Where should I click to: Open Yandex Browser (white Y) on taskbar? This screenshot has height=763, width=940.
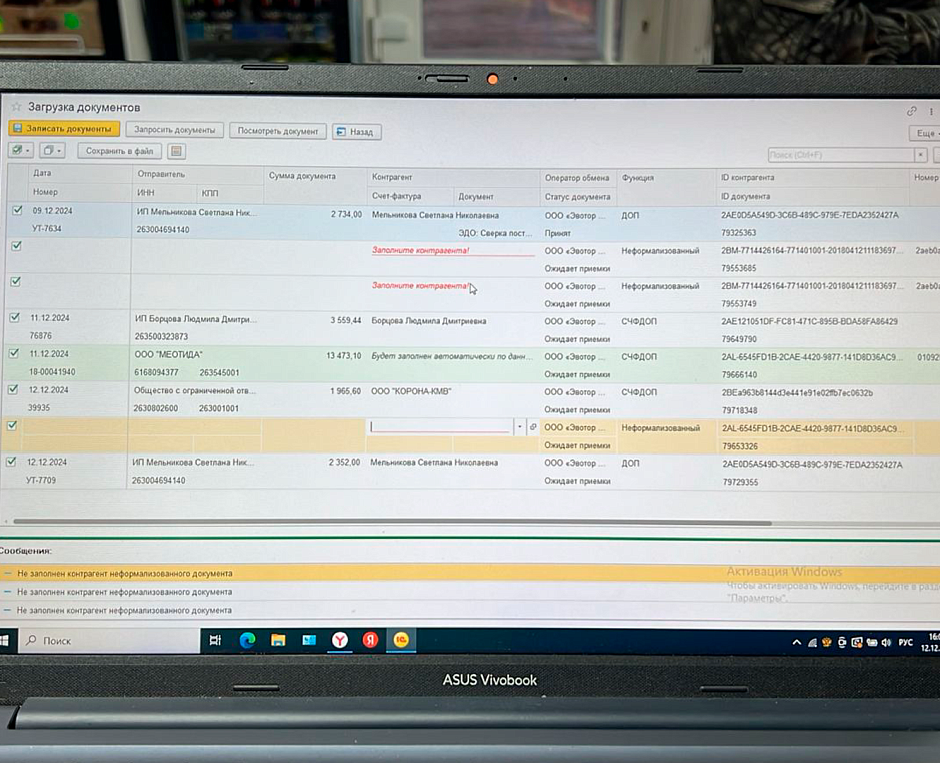[340, 641]
